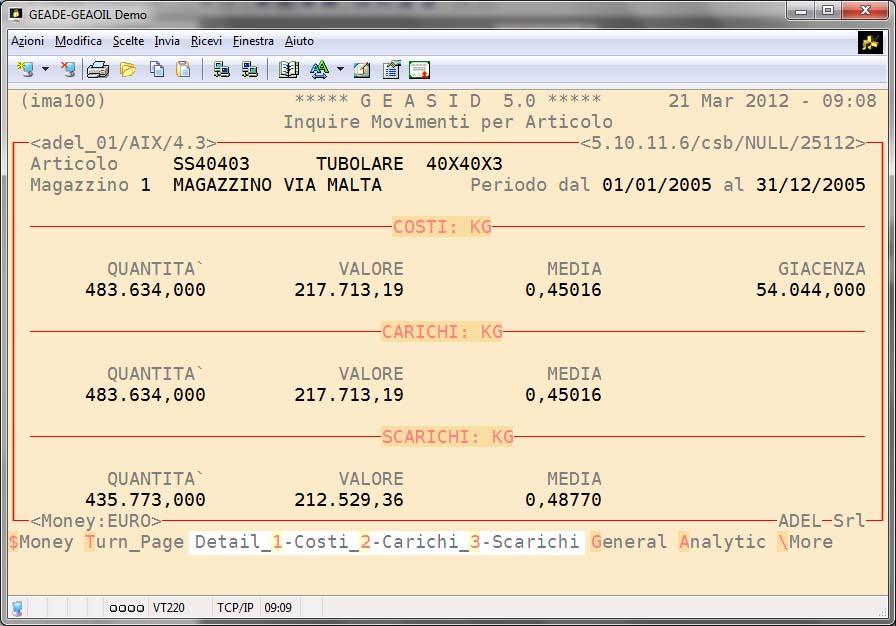Click the \More option in bottom menu
This screenshot has width=896, height=626.
[x=804, y=542]
